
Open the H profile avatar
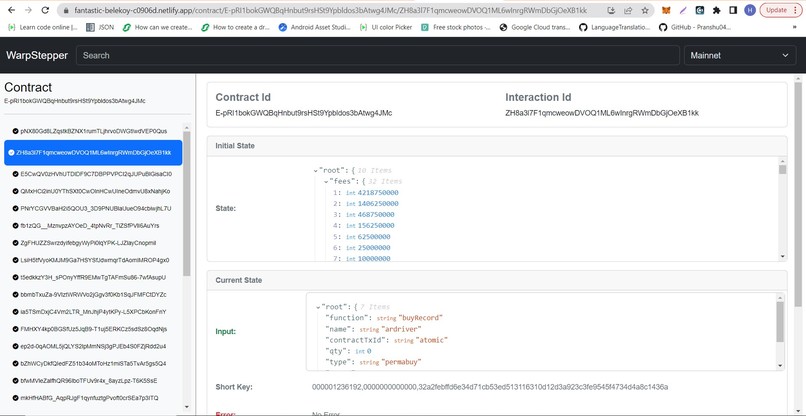(750, 10)
